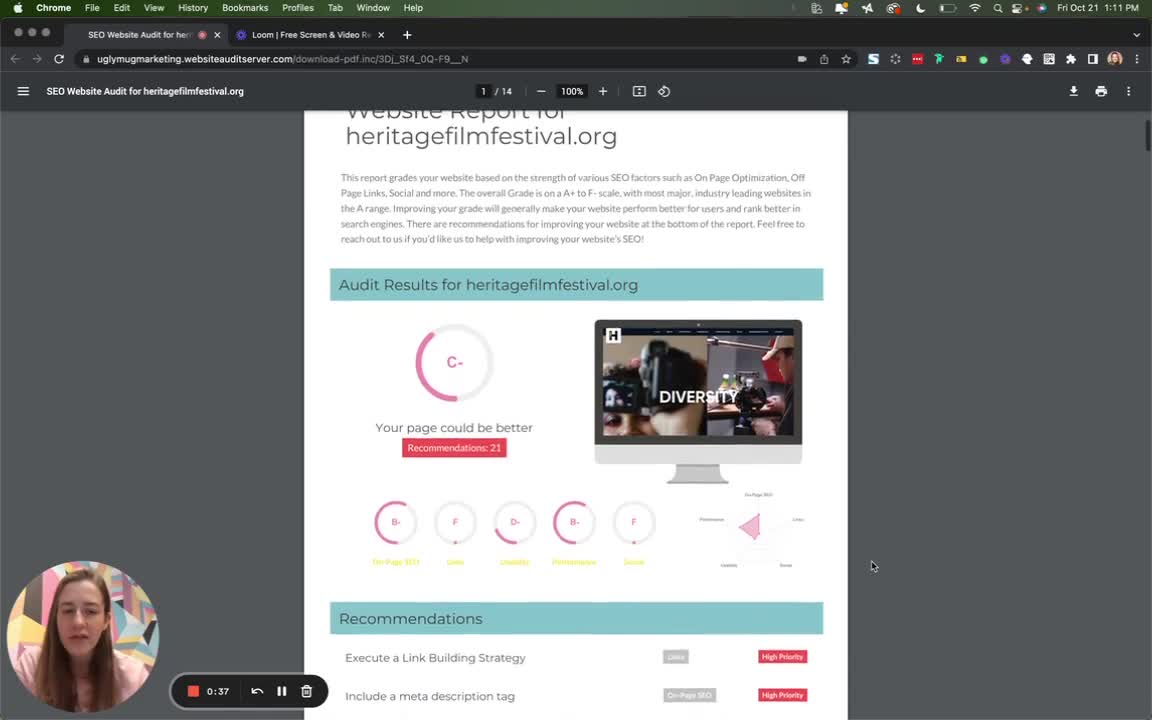Delete the Loom recording

(306, 691)
